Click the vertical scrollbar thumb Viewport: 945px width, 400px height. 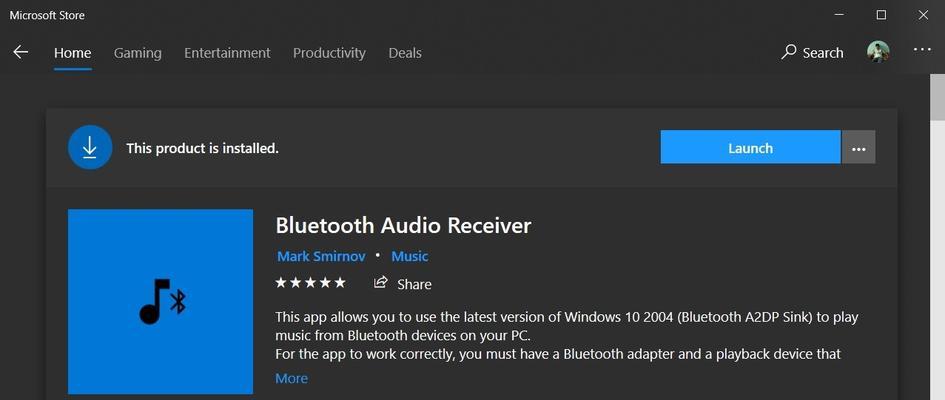(x=938, y=99)
